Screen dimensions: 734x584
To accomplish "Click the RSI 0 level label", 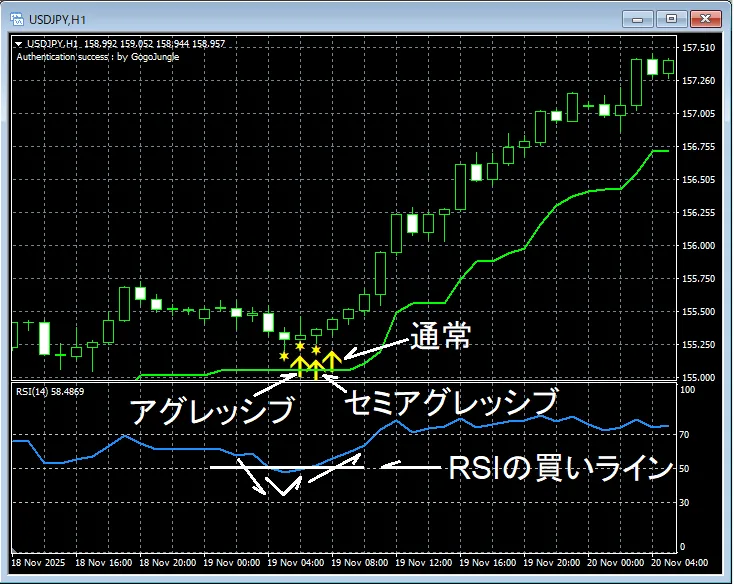I will 682,547.
